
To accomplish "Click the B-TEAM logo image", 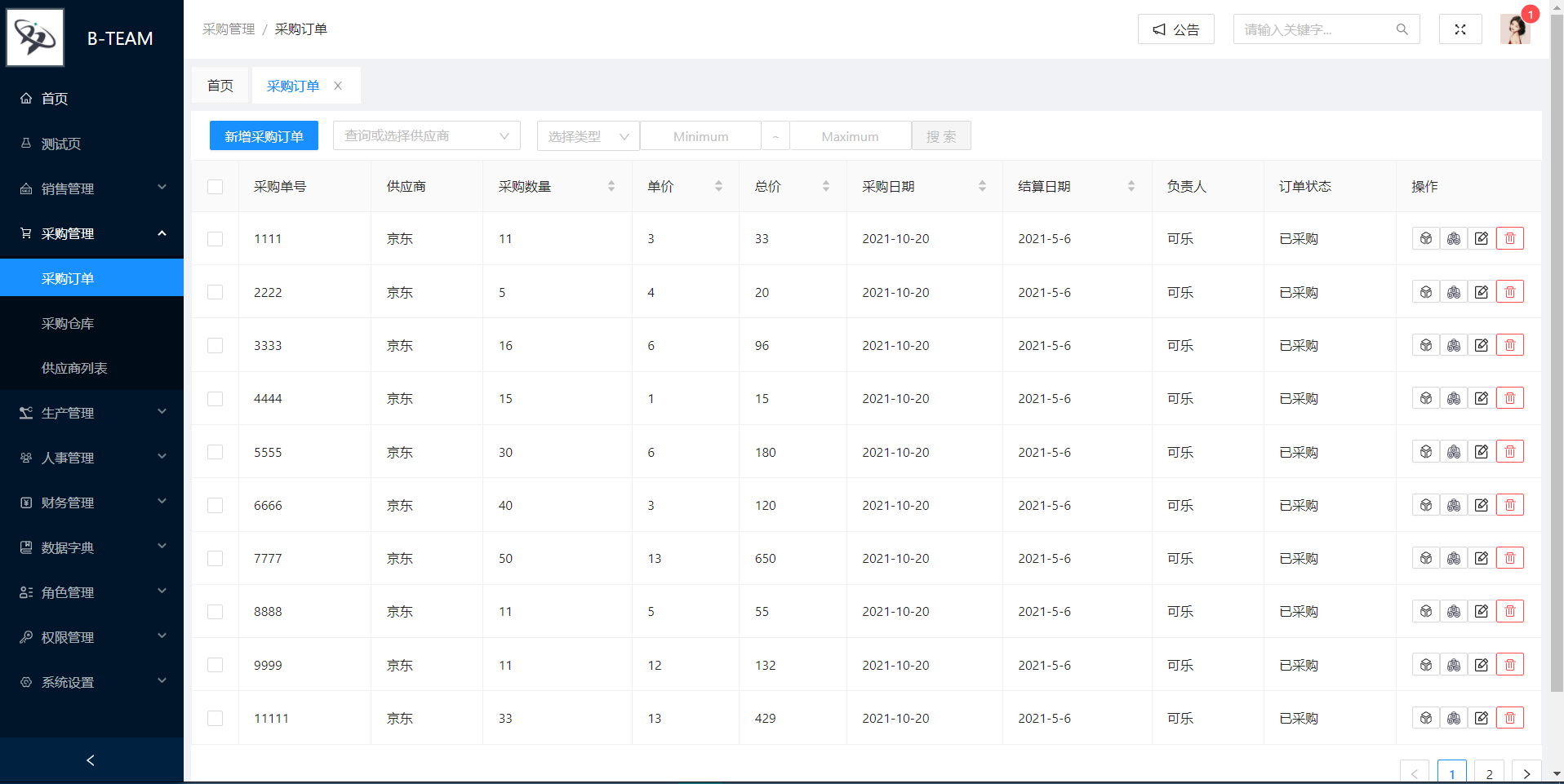I will click(x=35, y=38).
